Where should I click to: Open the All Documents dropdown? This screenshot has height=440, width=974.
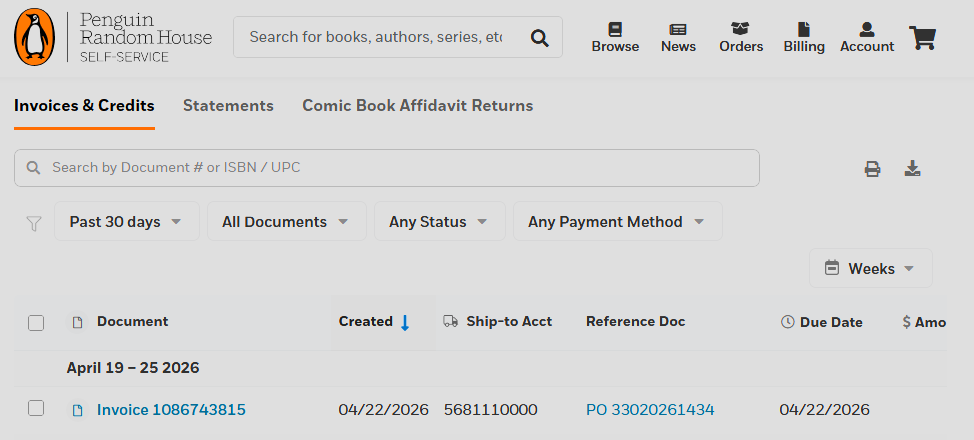pos(287,221)
